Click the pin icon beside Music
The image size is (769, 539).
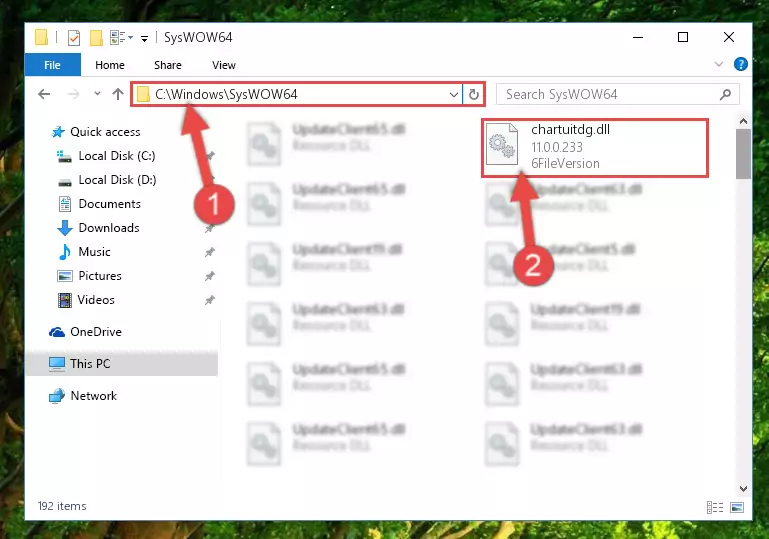click(209, 252)
